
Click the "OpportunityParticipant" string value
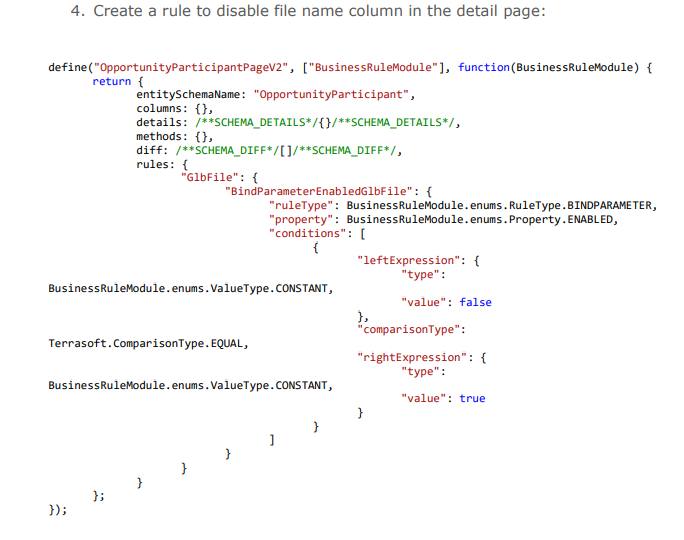point(331,95)
